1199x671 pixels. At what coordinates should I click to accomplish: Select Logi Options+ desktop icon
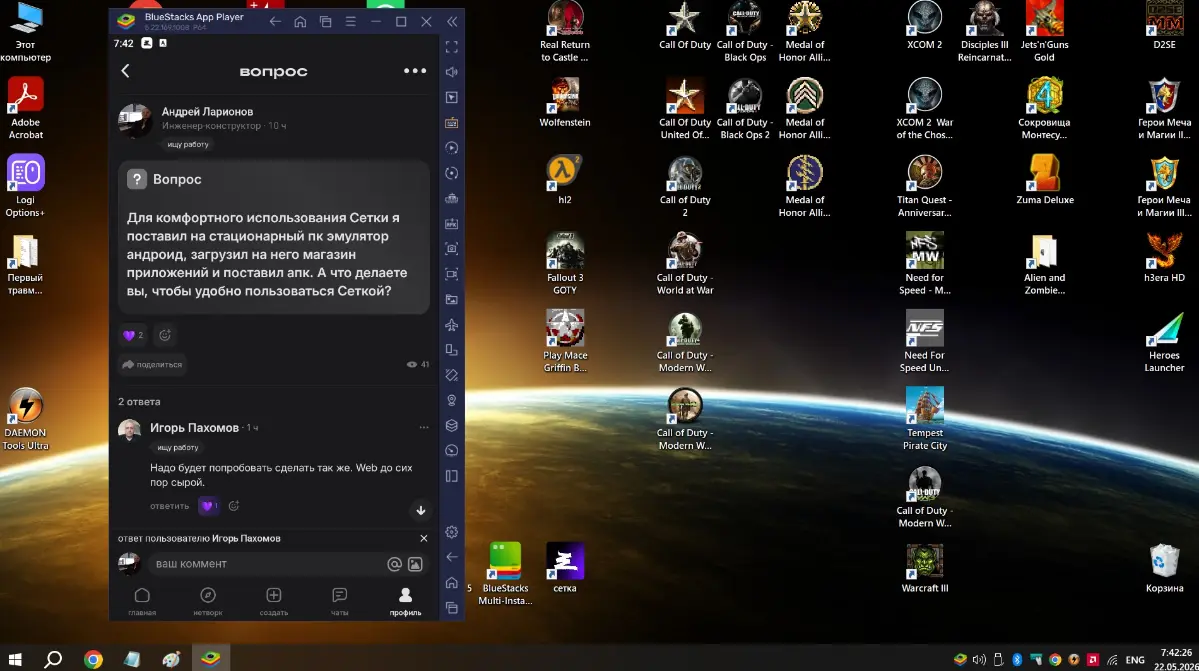pos(25,186)
